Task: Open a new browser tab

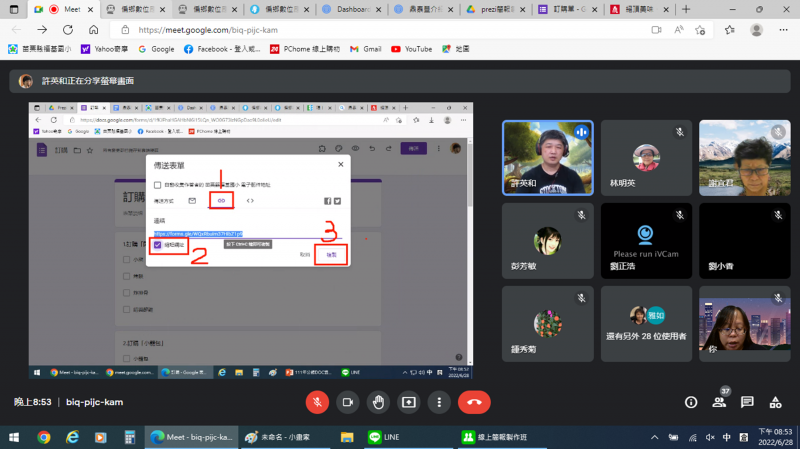Action: click(x=685, y=9)
